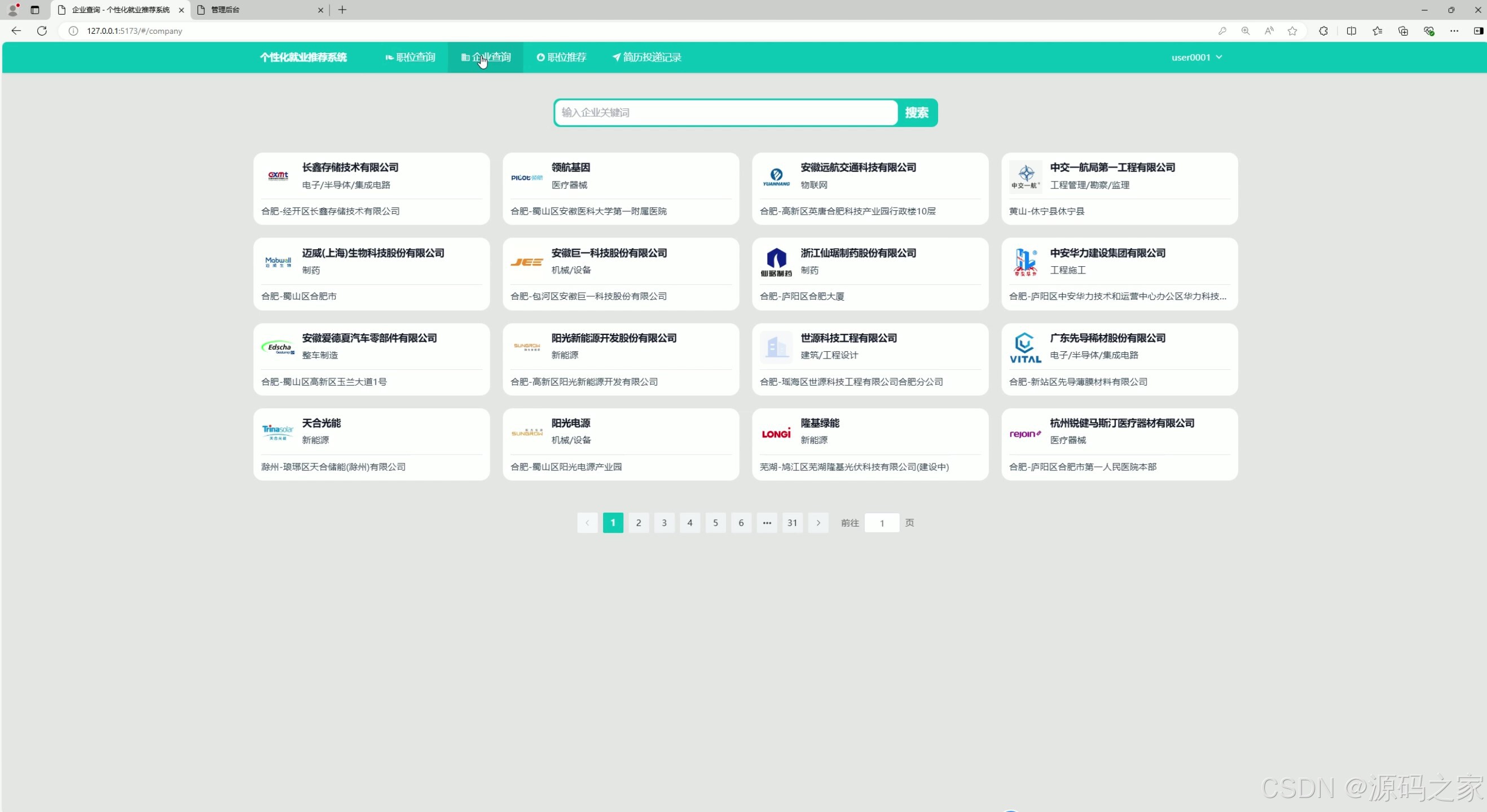Go to the next page arrow
The height and width of the screenshot is (812, 1487).
tap(818, 523)
